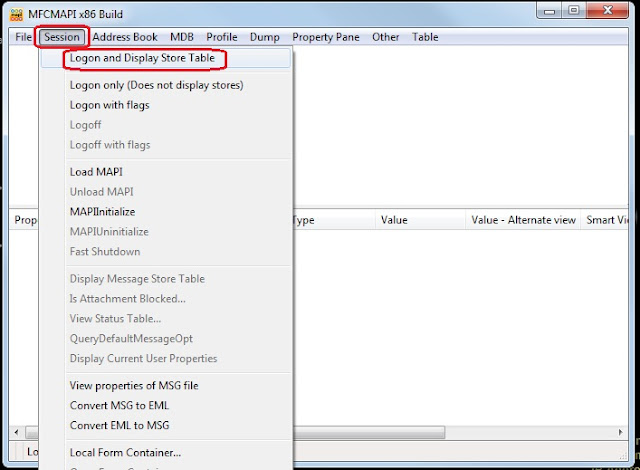The image size is (640, 470).
Task: Choose Convert MSG to EML
Action: pyautogui.click(x=166, y=406)
